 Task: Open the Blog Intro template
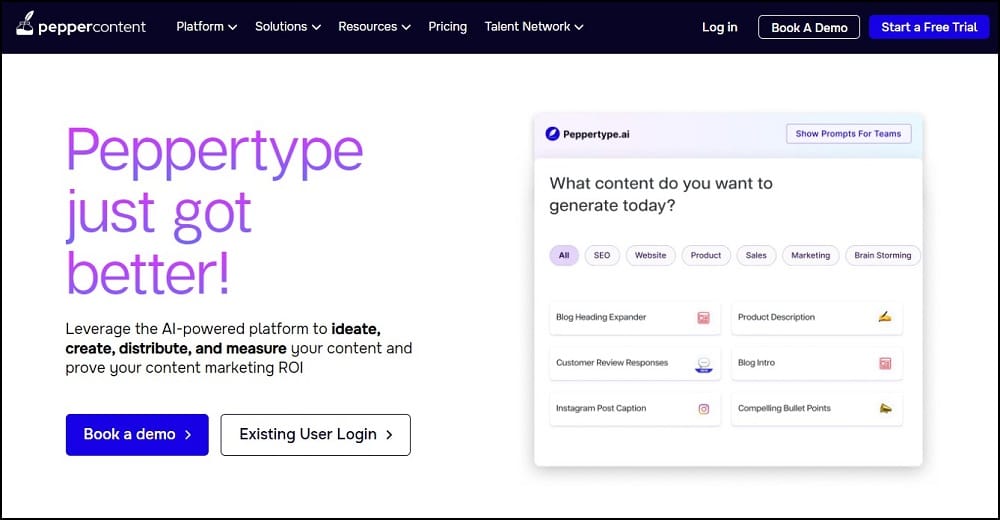click(x=817, y=364)
